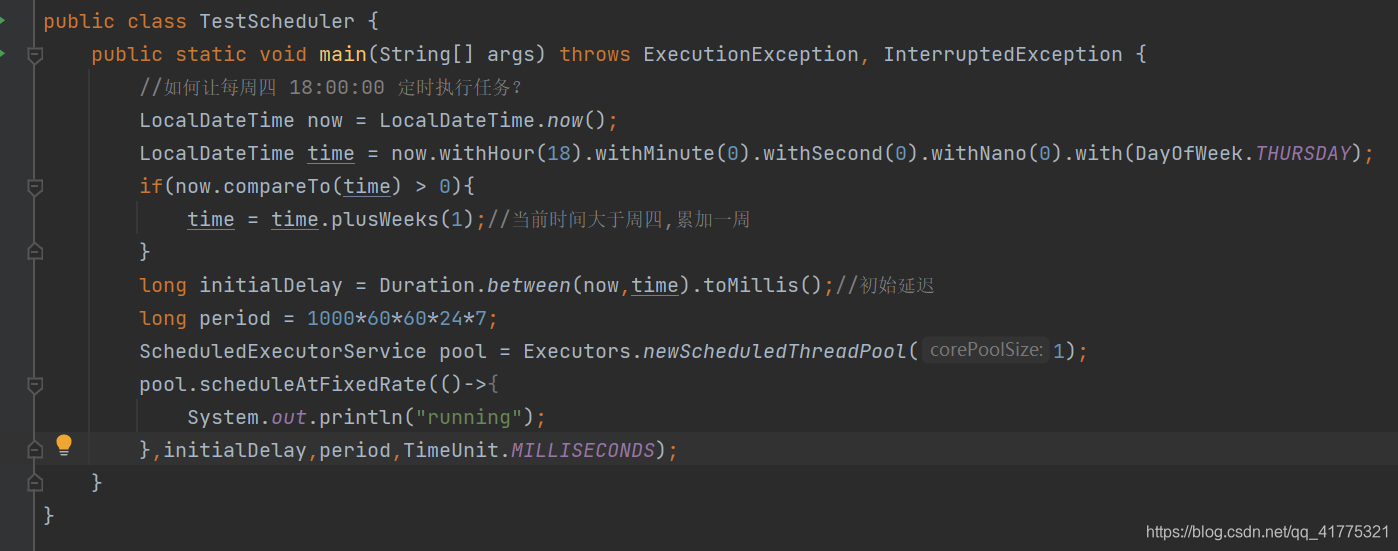Collapse the main method fold marker
Screen dimensions: 1398x551
pos(35,55)
